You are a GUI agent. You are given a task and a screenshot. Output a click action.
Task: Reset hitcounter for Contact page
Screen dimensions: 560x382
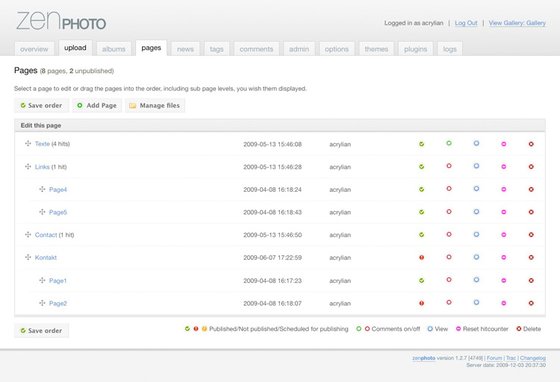(504, 235)
